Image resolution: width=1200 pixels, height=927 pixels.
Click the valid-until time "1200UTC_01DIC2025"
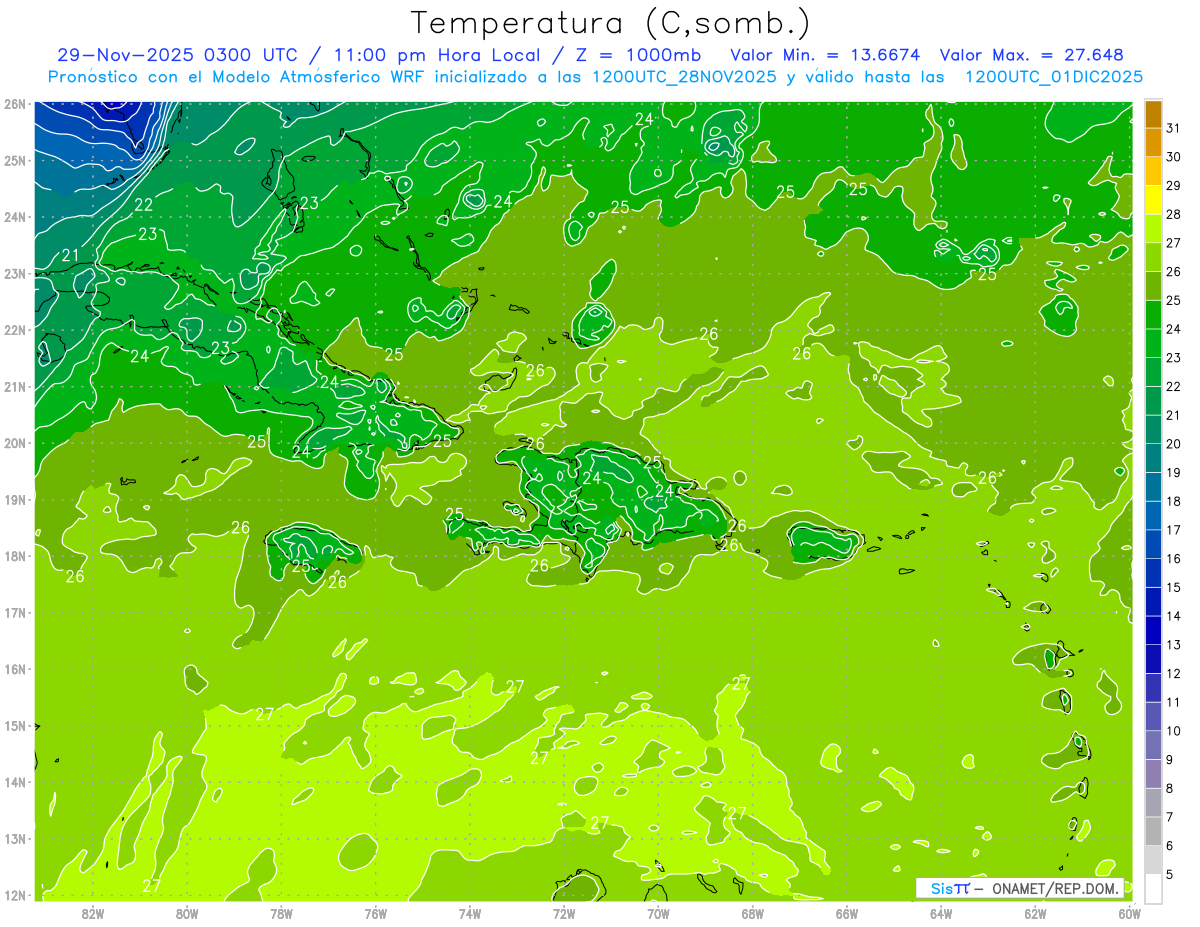pos(1054,77)
